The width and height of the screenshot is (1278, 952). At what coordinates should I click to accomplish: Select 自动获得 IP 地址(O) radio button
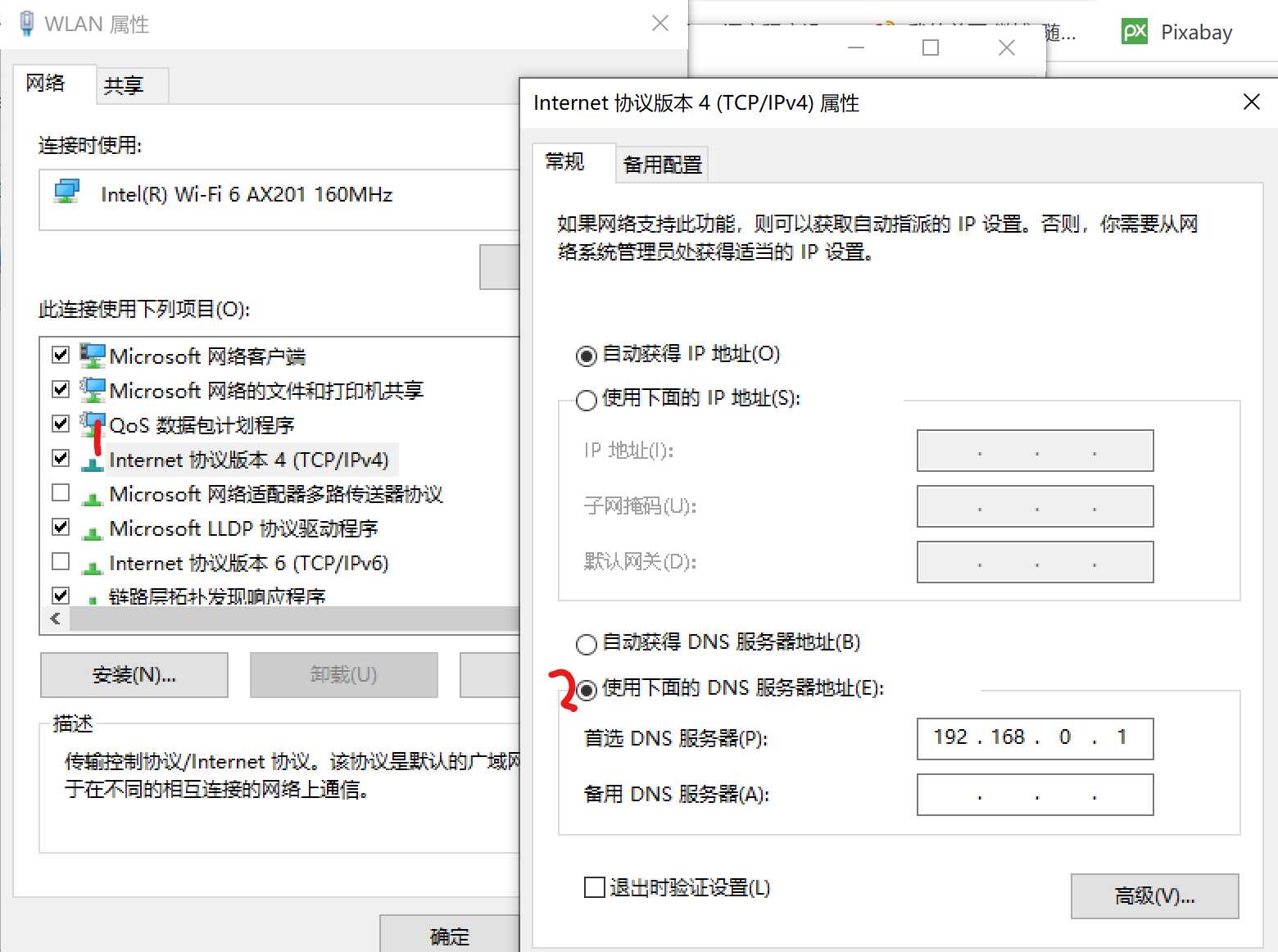587,356
